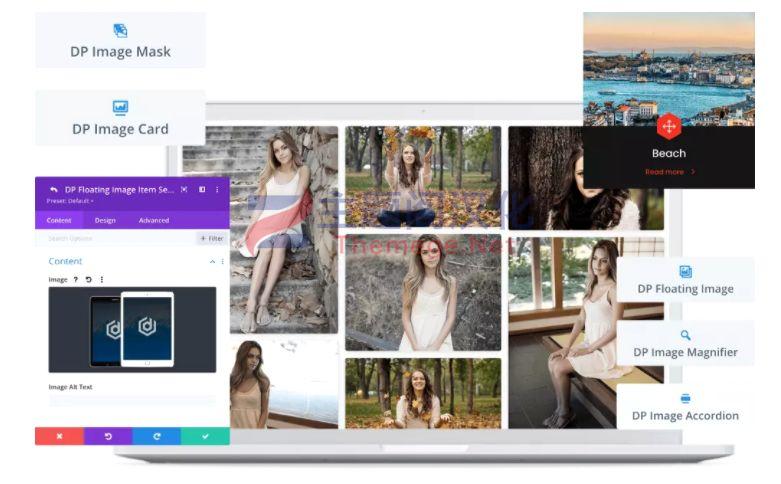Screen dimensions: 781x484
Task: Click the Image Alt Text input
Action: tap(132, 400)
